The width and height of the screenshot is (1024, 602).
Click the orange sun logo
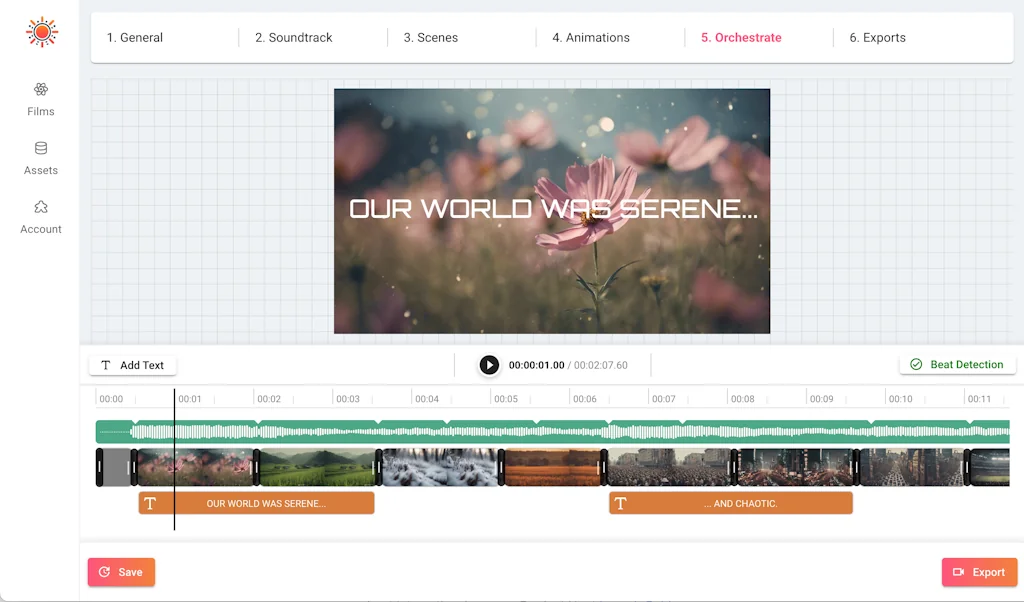pos(40,31)
